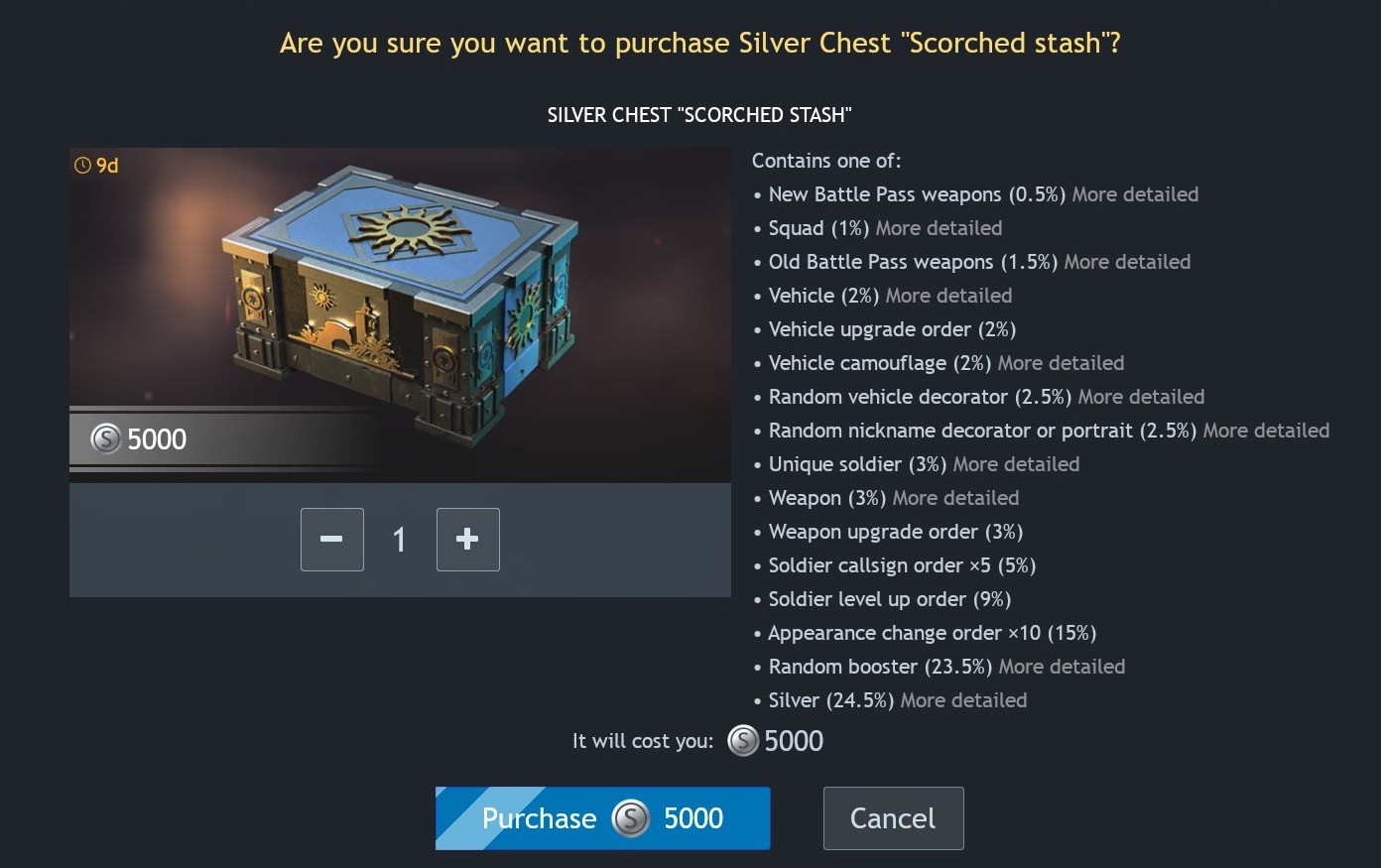Open More detailed for Old Battle Pass weapons
The width and height of the screenshot is (1381, 868).
coord(1127,262)
